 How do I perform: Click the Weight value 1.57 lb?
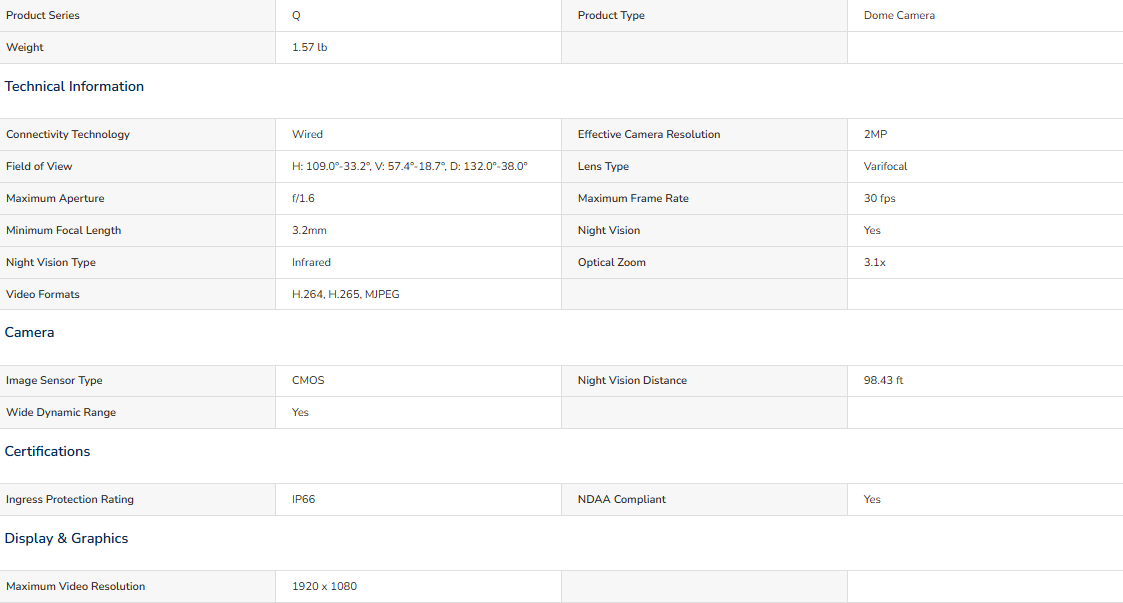click(309, 47)
